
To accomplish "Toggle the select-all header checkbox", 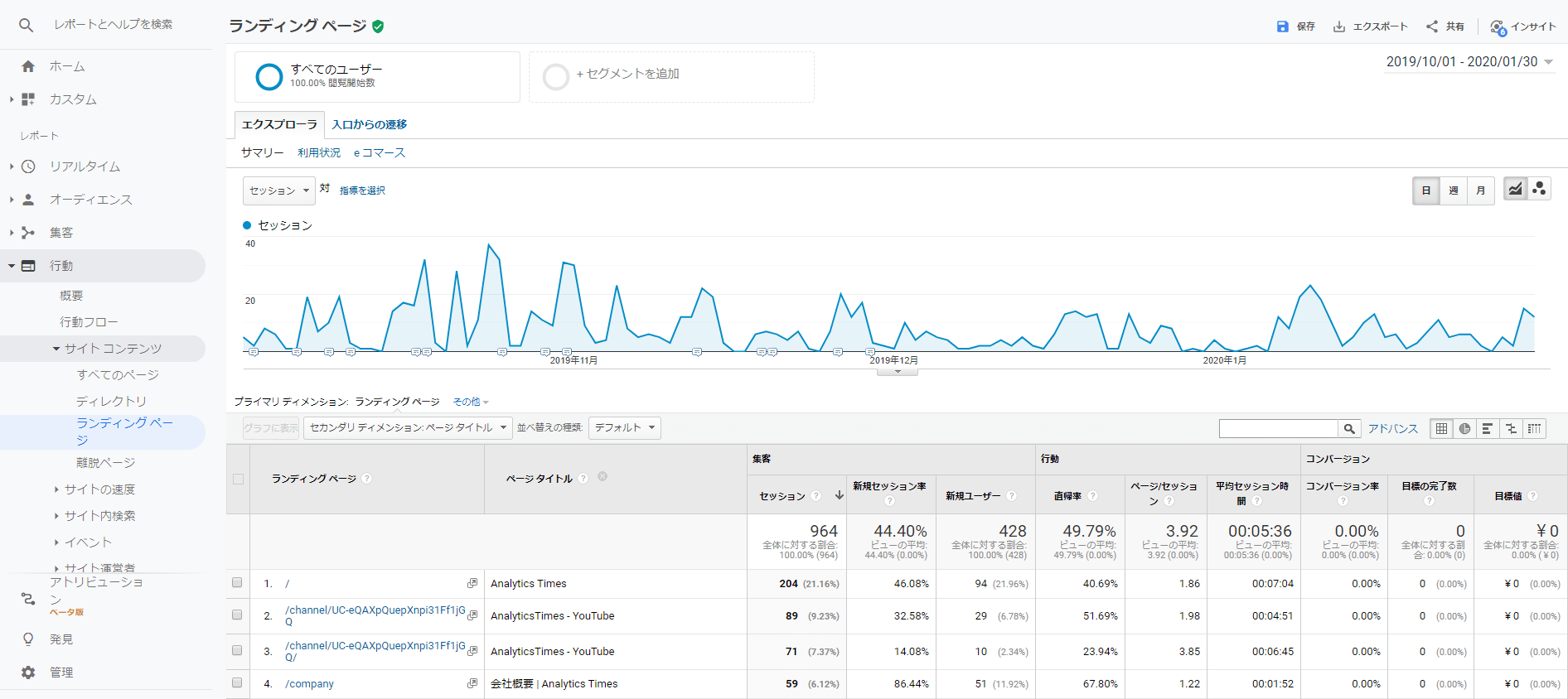I will click(x=238, y=479).
